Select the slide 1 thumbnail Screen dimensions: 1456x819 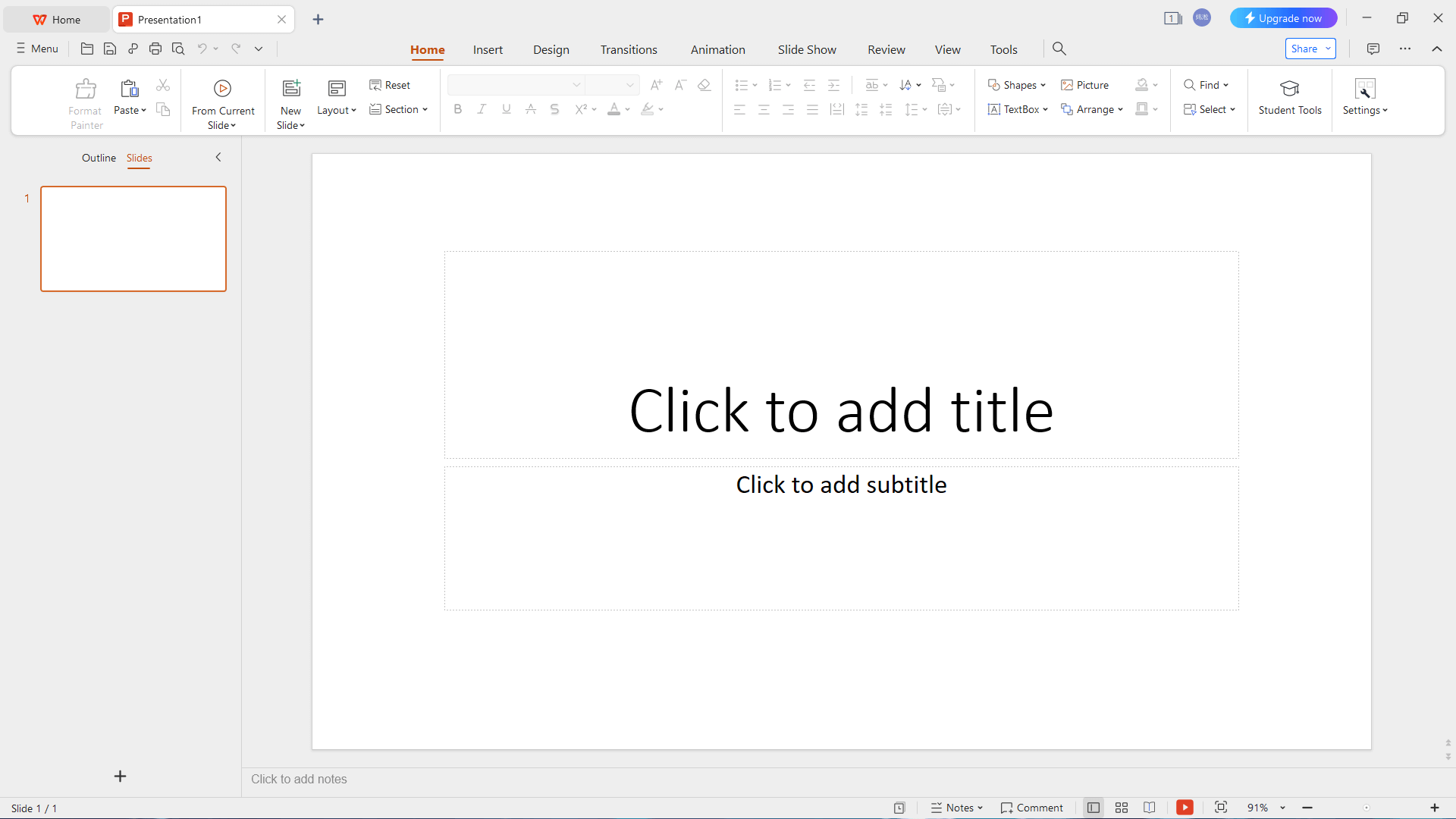133,238
